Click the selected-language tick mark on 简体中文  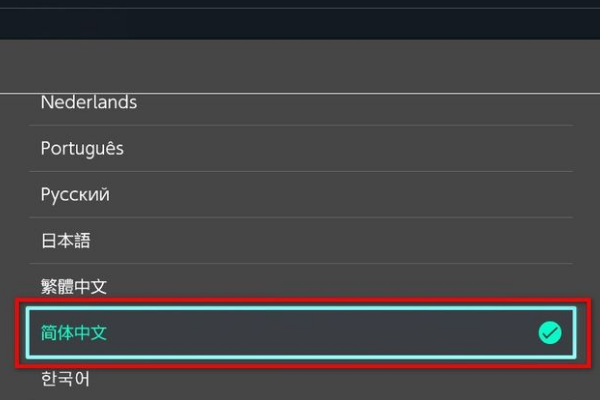[x=550, y=333]
